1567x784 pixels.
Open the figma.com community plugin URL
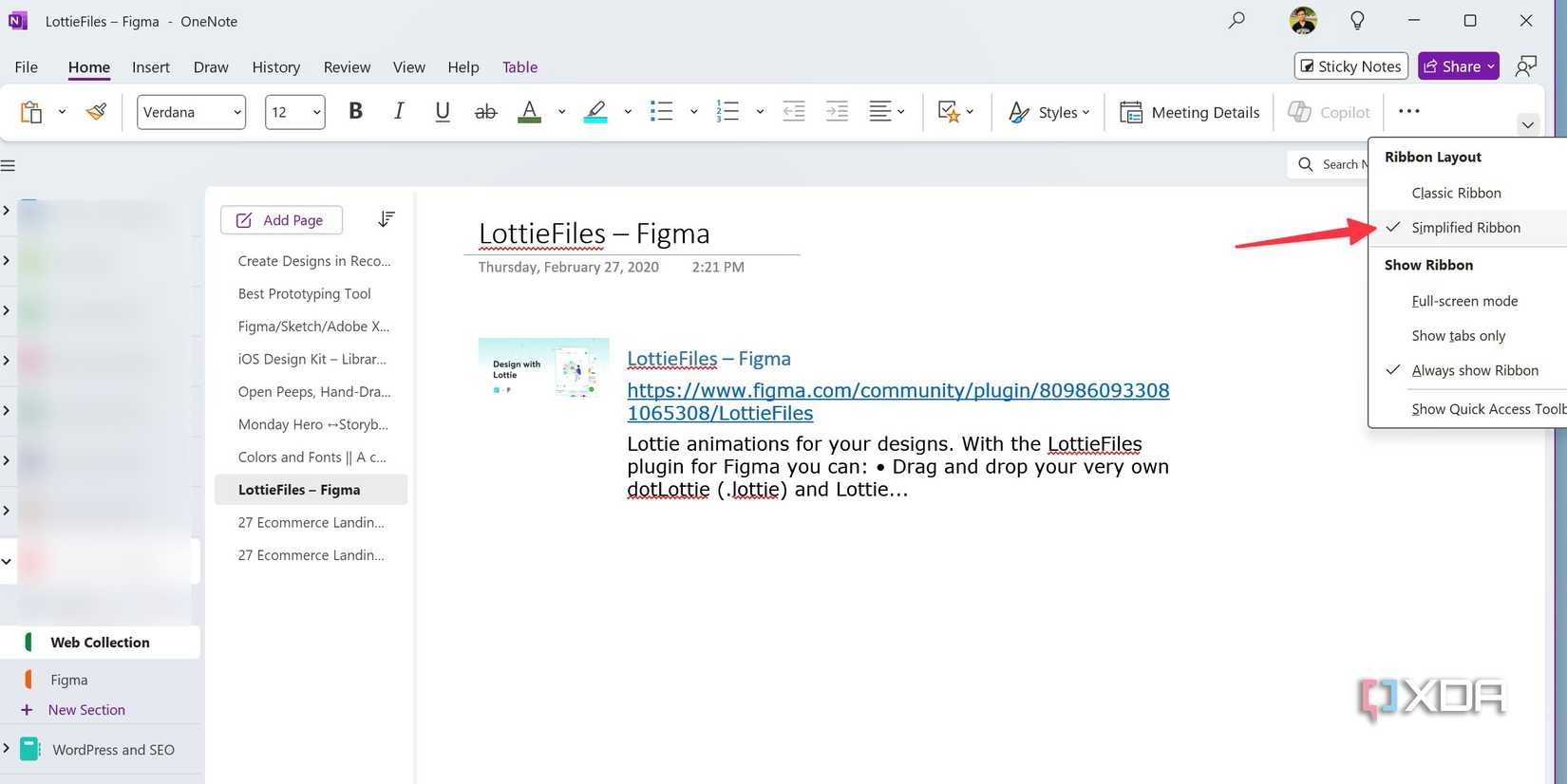click(x=898, y=401)
